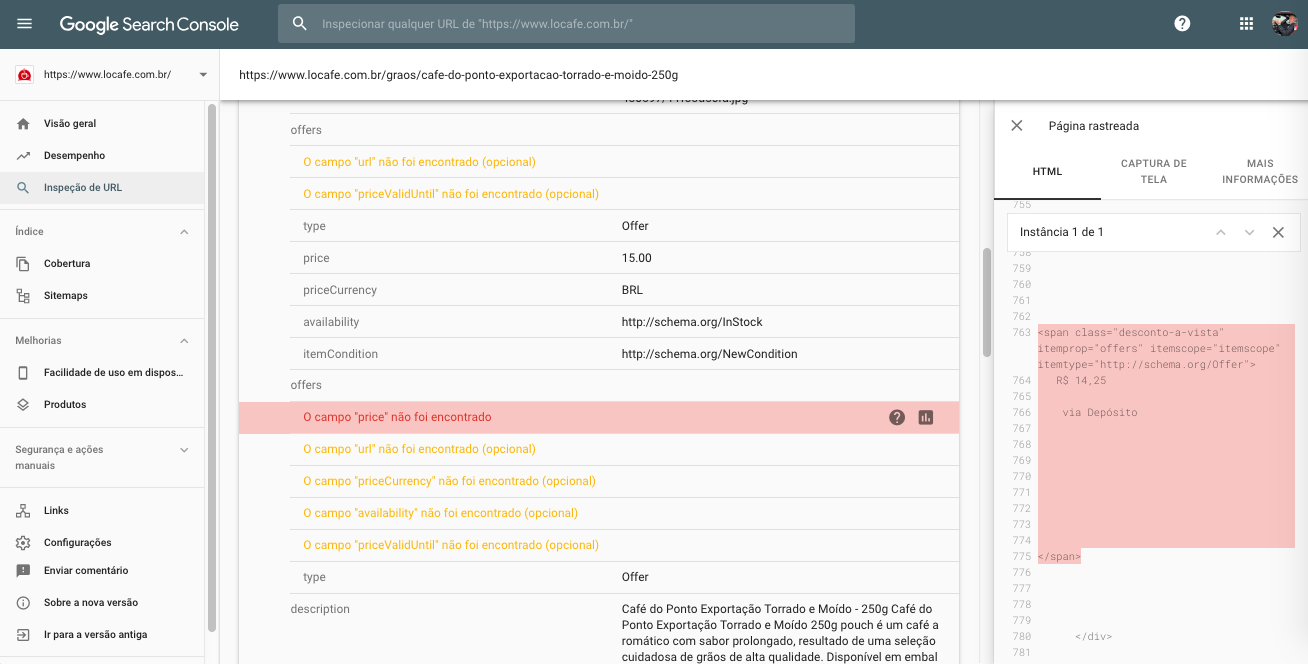Close the Página rastreada panel
The height and width of the screenshot is (664, 1308).
[x=1017, y=126]
